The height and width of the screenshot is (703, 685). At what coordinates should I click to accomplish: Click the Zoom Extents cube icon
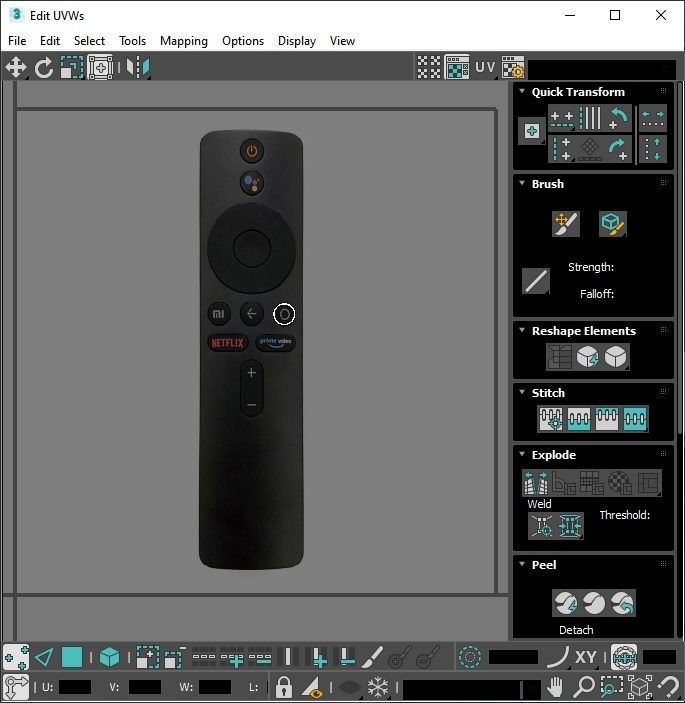640,686
